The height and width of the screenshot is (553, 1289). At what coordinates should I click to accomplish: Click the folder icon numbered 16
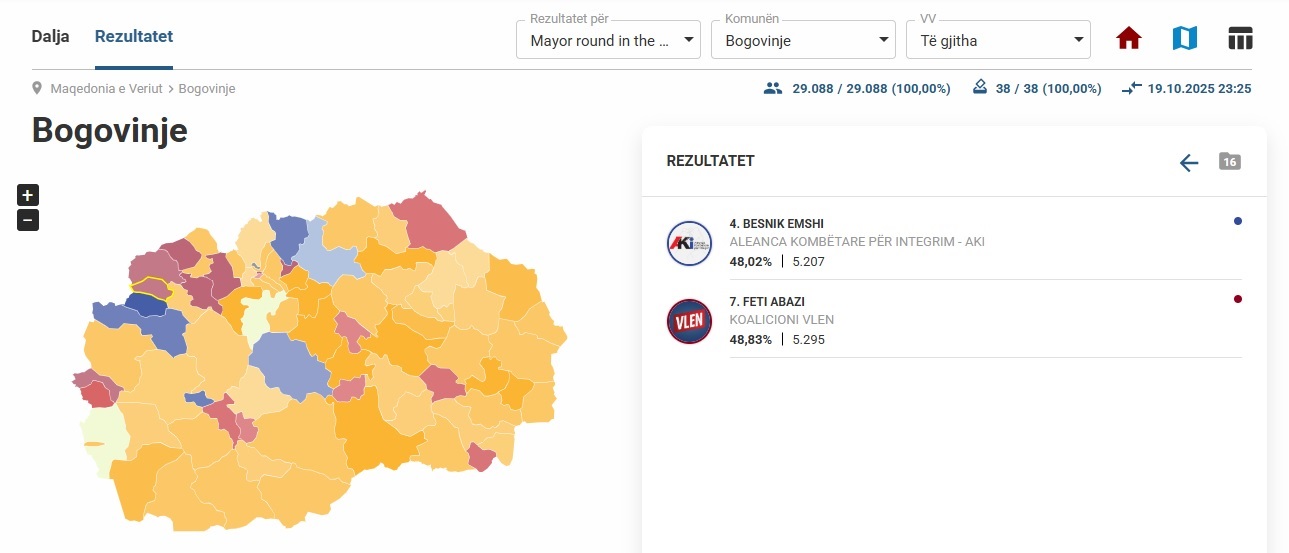(x=1229, y=161)
